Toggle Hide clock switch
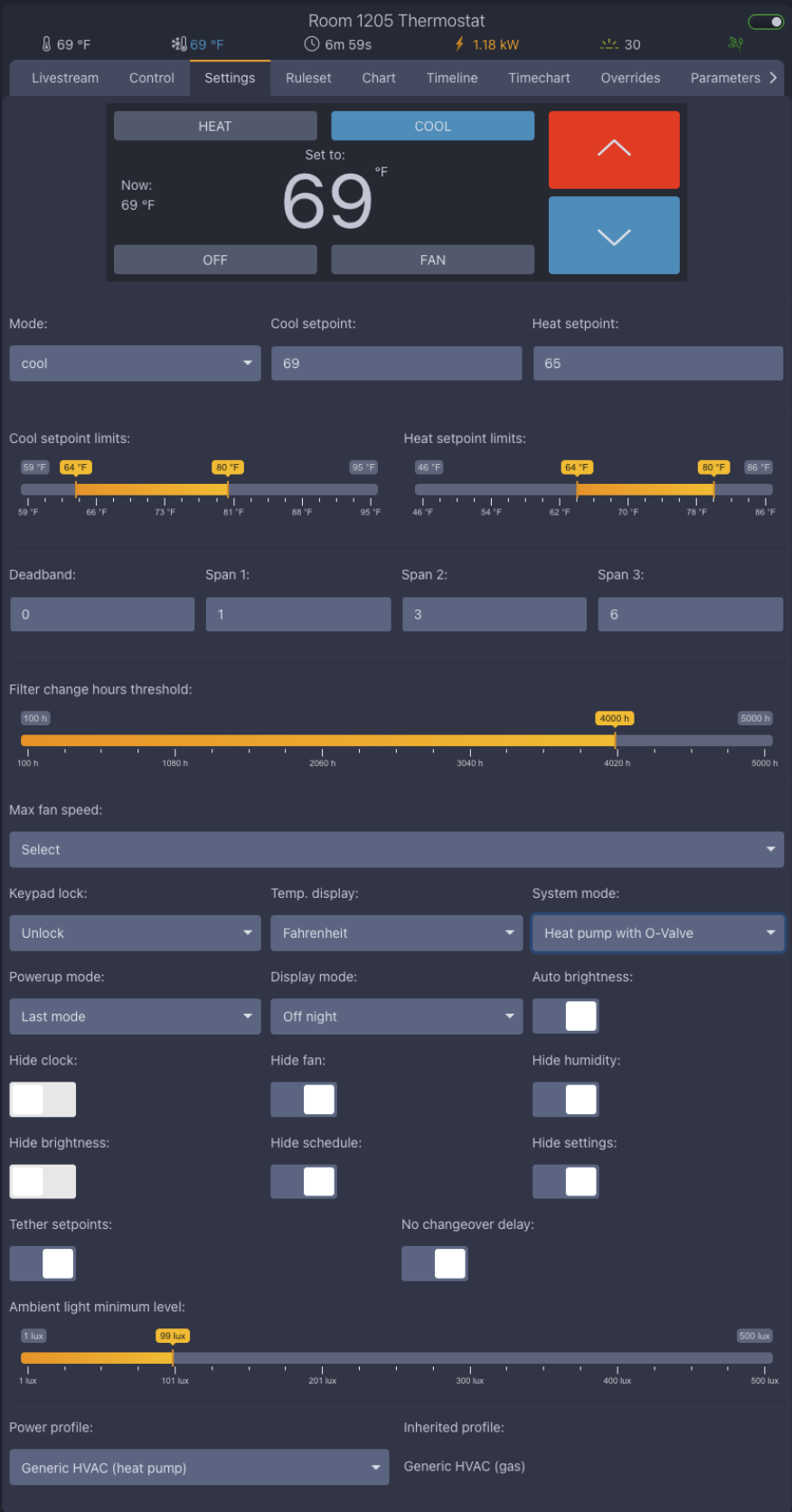Screen dimensions: 792x1512 coord(42,1099)
